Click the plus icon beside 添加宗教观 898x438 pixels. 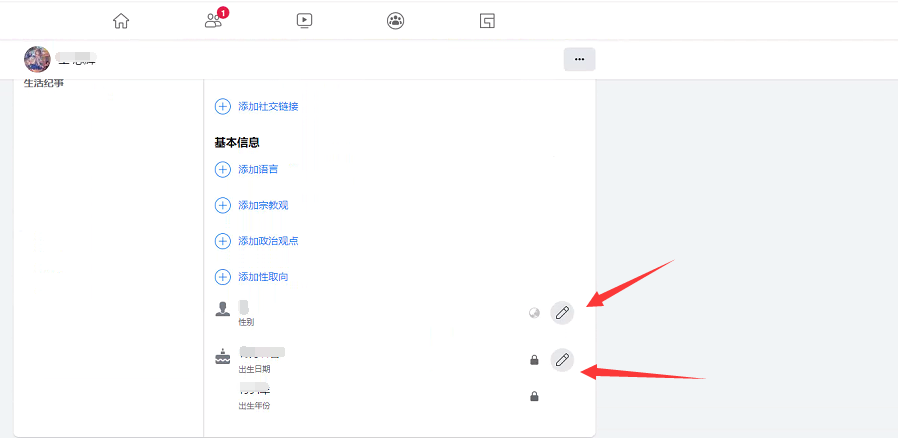[x=223, y=205]
